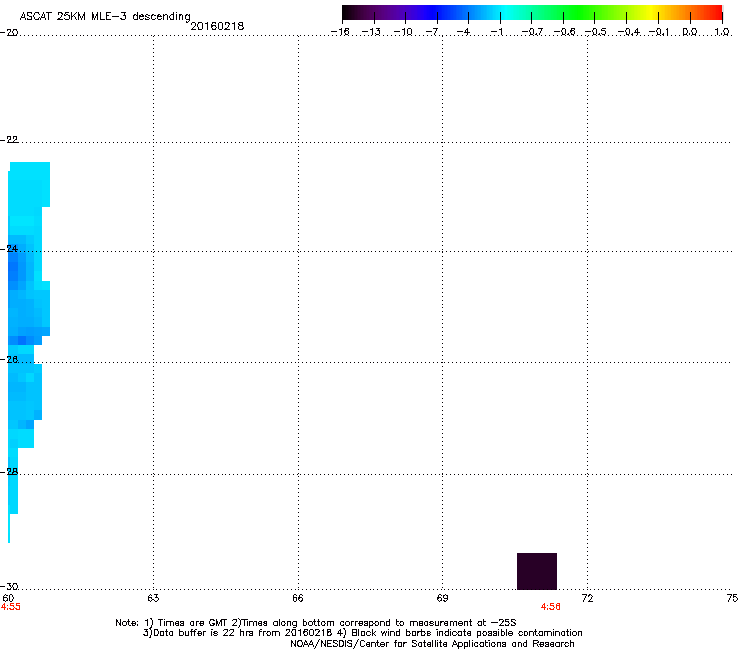
Task: Click the Data buffer 22 hrs note line
Action: (362, 633)
